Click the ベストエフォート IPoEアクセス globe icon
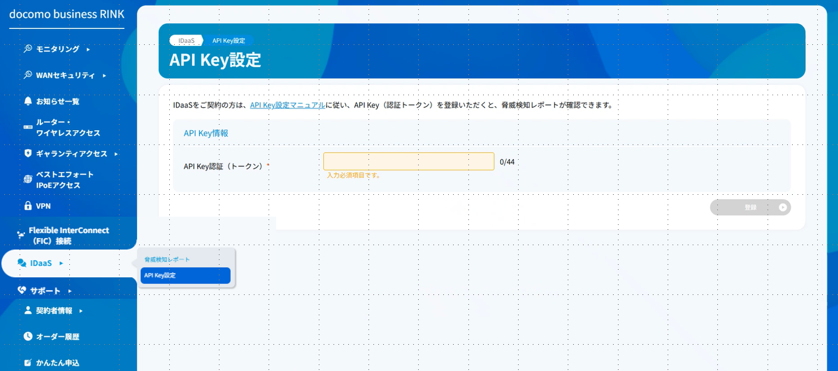The width and height of the screenshot is (838, 371). point(28,180)
